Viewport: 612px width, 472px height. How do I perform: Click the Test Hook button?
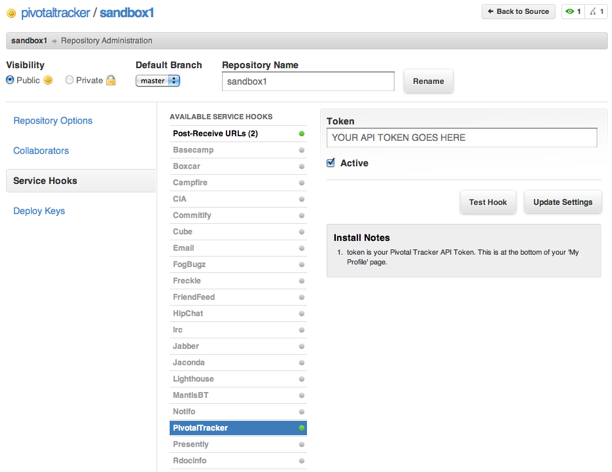tap(488, 202)
